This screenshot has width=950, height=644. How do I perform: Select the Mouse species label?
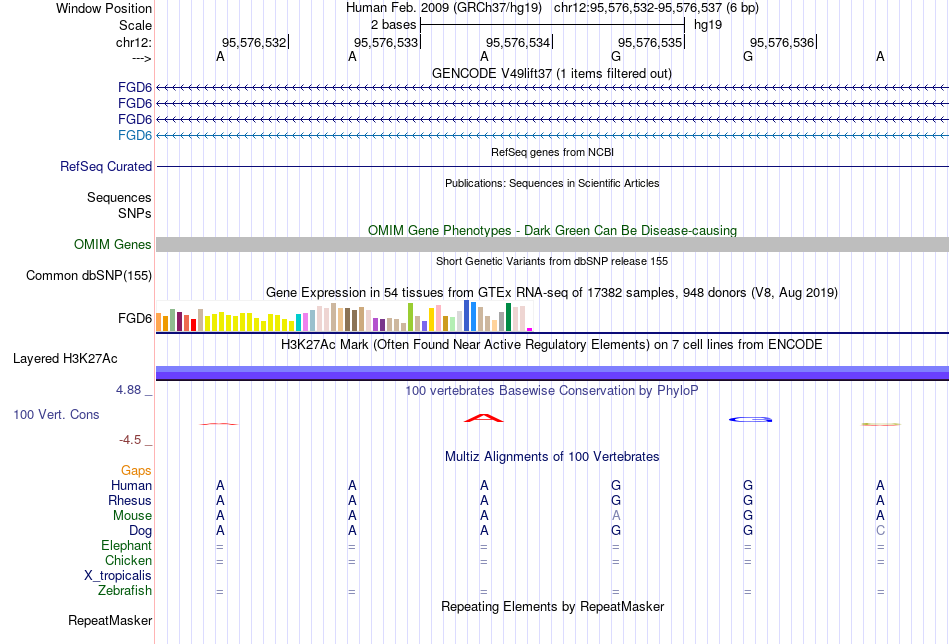pyautogui.click(x=132, y=516)
